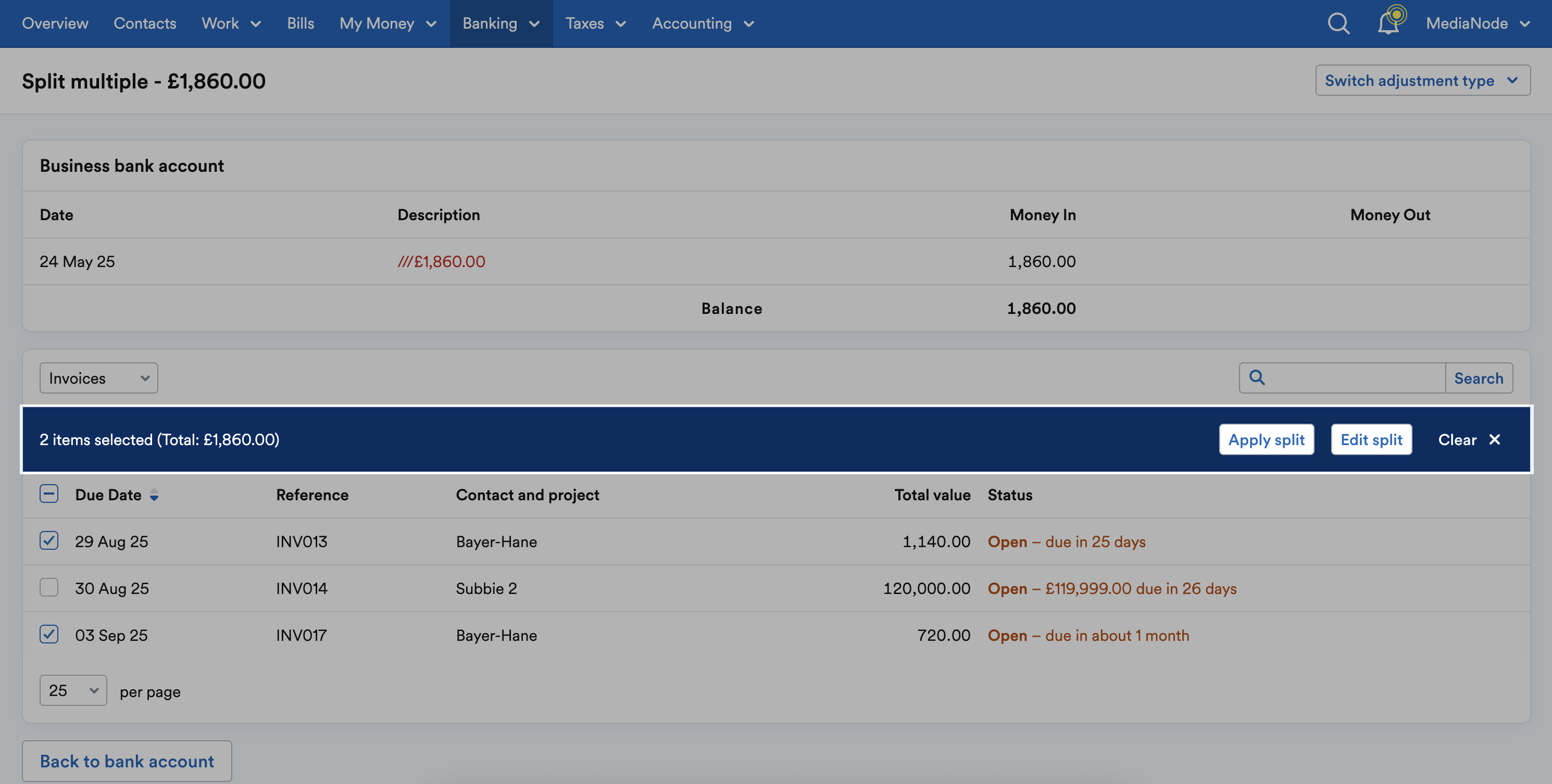Click Edit split button
The width and height of the screenshot is (1552, 784).
pos(1371,439)
